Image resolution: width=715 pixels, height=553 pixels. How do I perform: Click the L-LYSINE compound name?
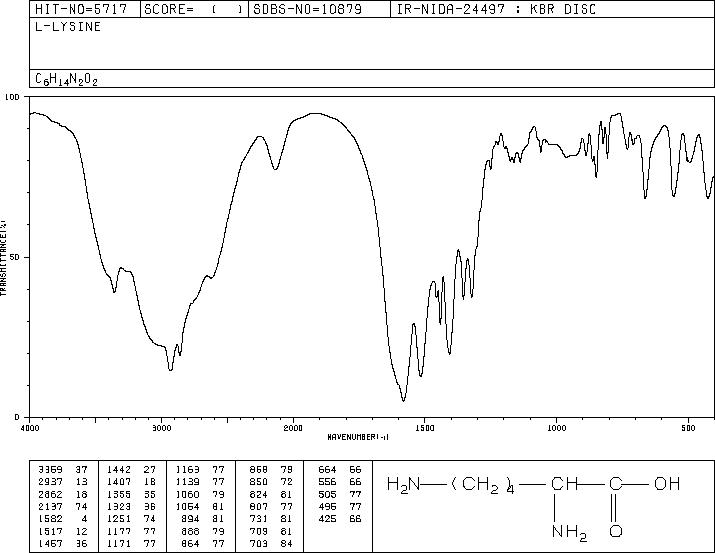(x=68, y=27)
